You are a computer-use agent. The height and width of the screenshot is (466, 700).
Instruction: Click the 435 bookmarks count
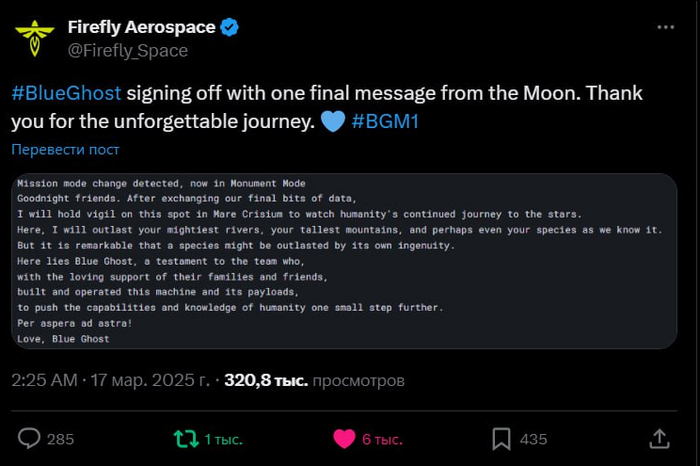(533, 439)
